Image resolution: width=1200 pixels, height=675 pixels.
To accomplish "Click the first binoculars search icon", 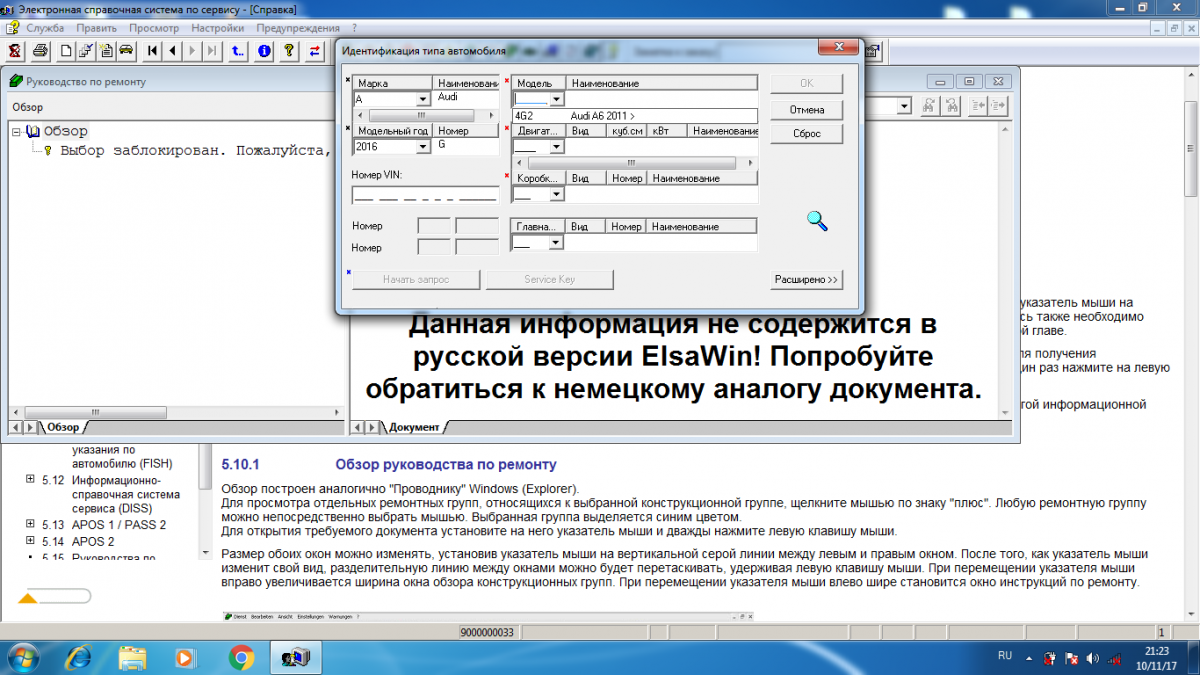I will tap(929, 106).
